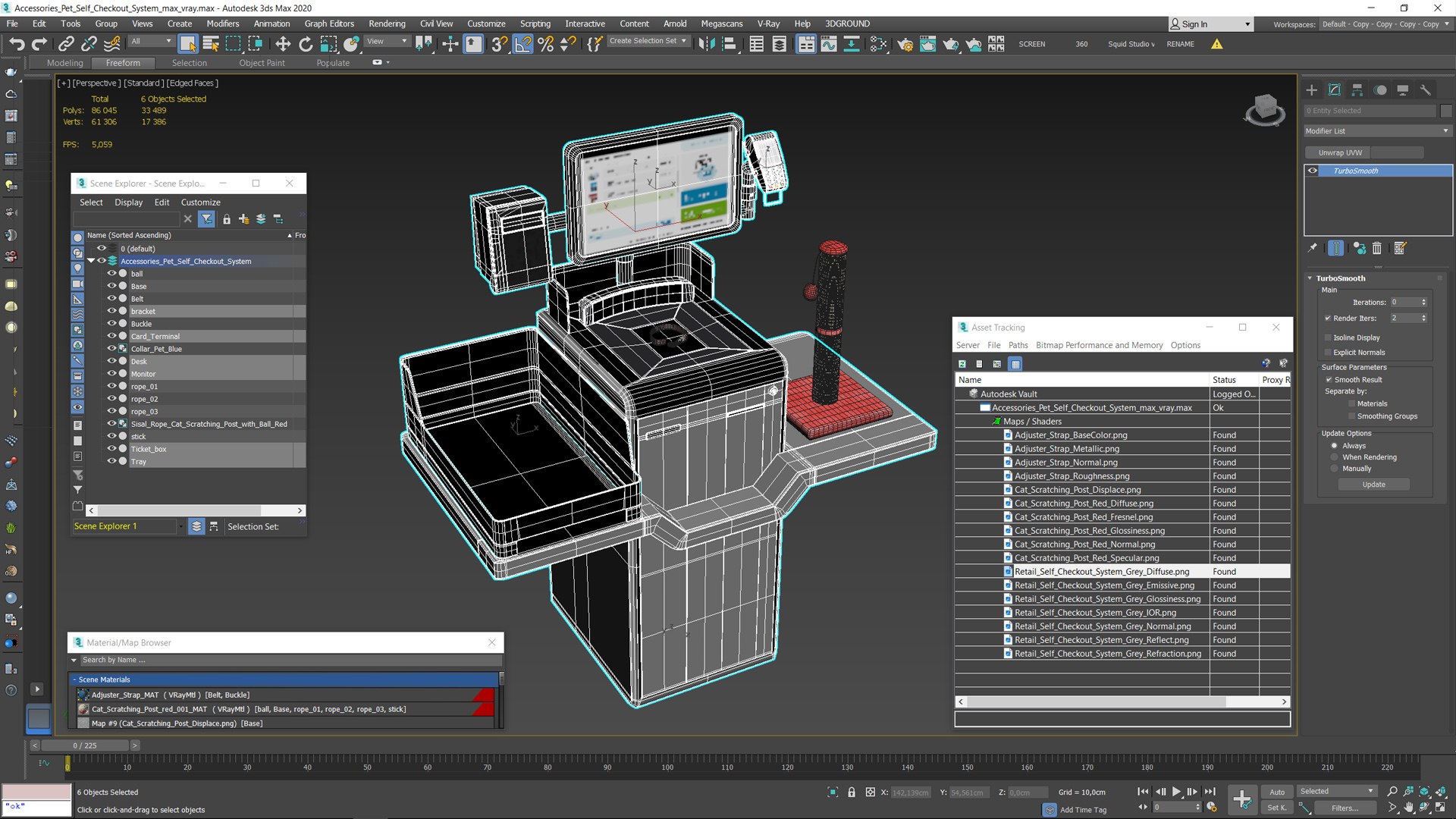The height and width of the screenshot is (819, 1456).
Task: Click the time slider 0 / 225 handle
Action: (85, 745)
